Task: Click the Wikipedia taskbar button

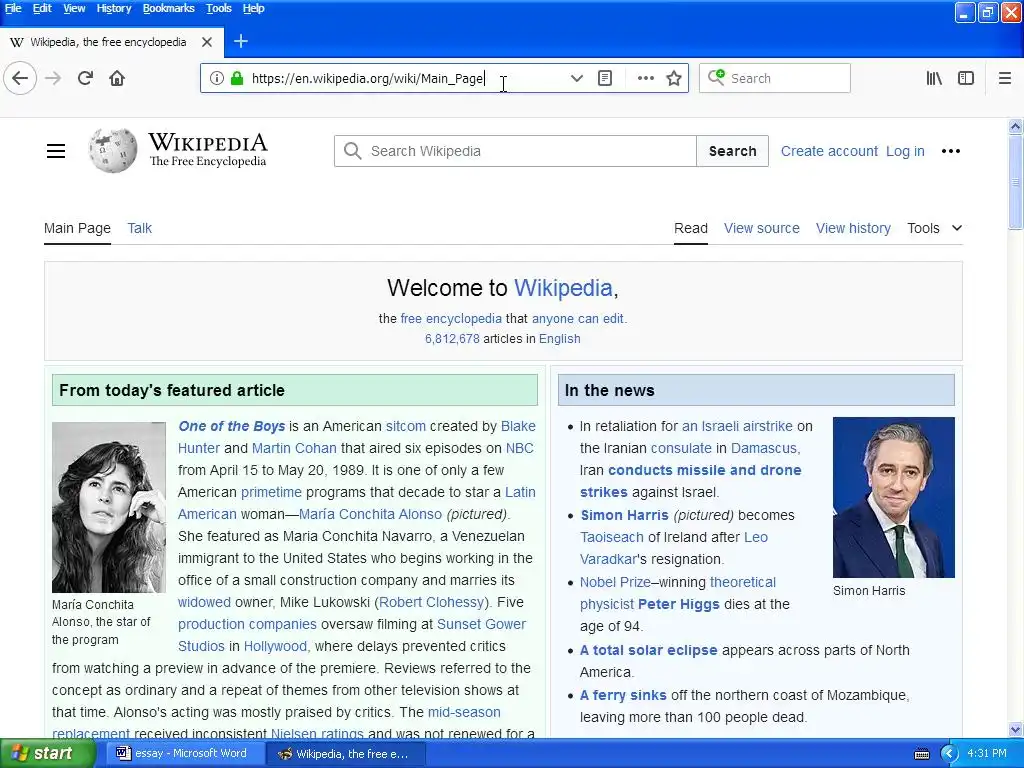Action: (x=346, y=754)
